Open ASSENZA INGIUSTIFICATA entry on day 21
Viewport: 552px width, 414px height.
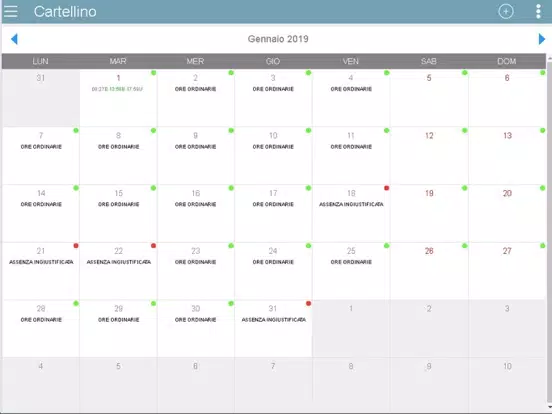pos(41,262)
